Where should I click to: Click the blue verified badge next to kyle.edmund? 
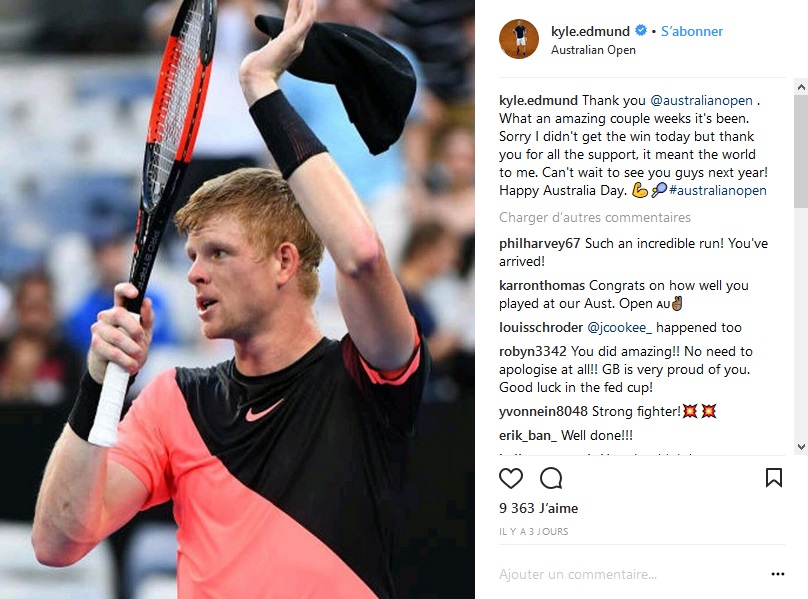[x=641, y=30]
